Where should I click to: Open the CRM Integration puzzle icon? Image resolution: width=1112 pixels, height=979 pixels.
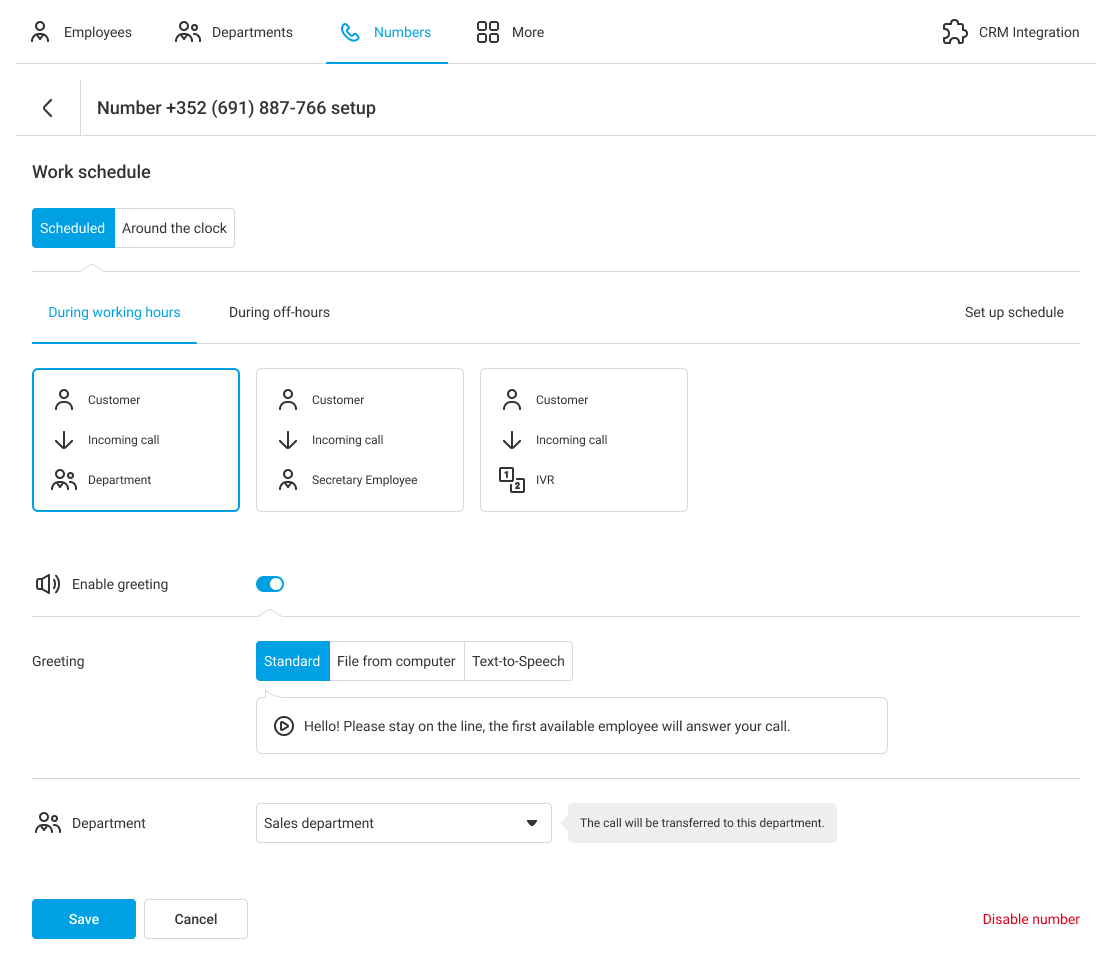coord(955,32)
